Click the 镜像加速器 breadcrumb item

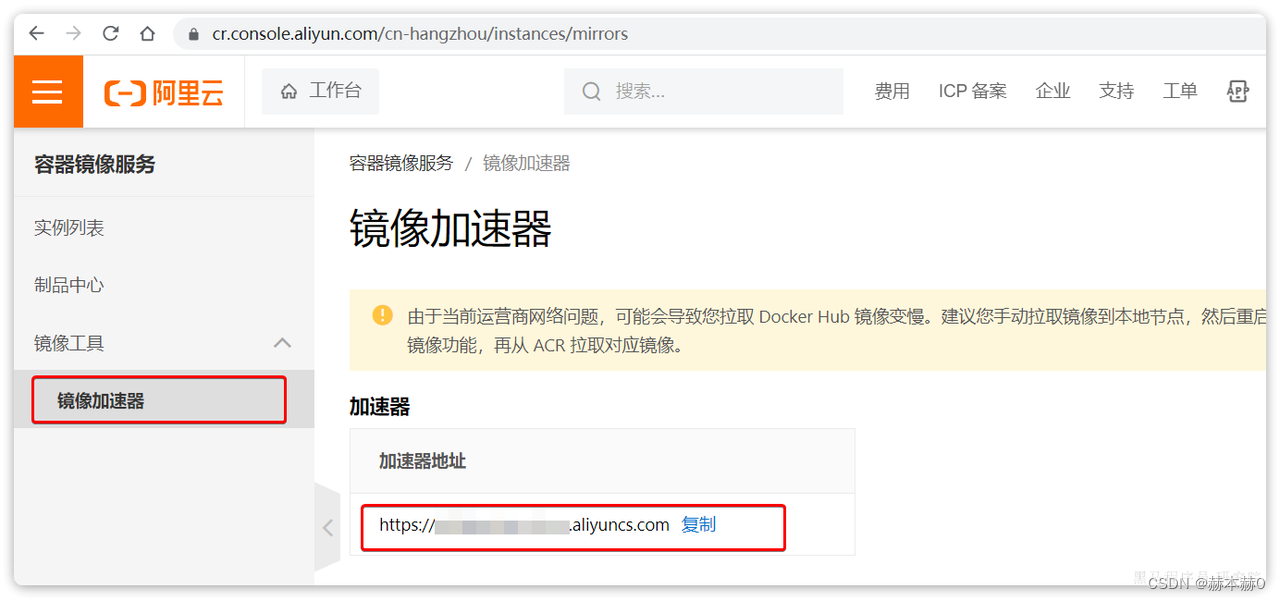[527, 163]
